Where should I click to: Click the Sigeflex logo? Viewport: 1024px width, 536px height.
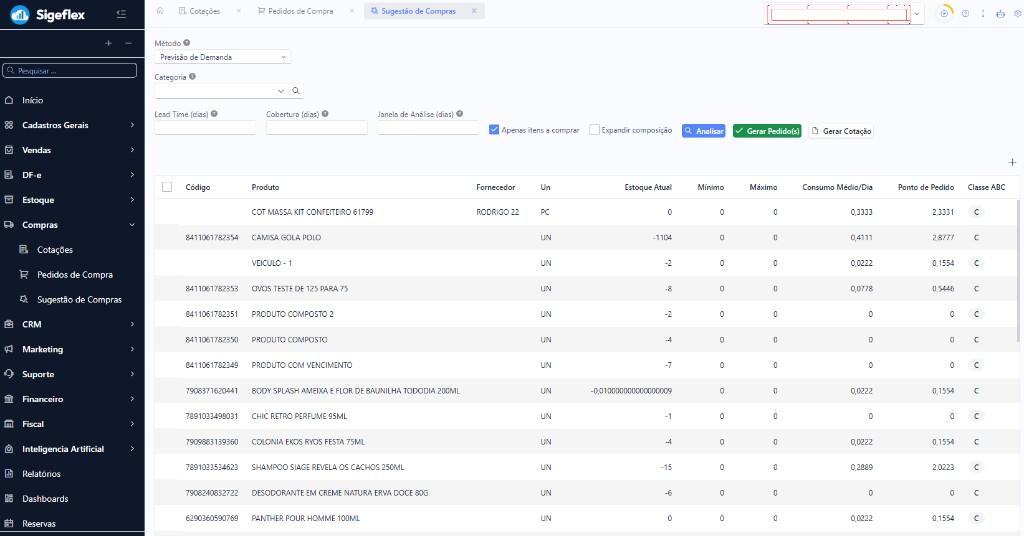click(48, 14)
